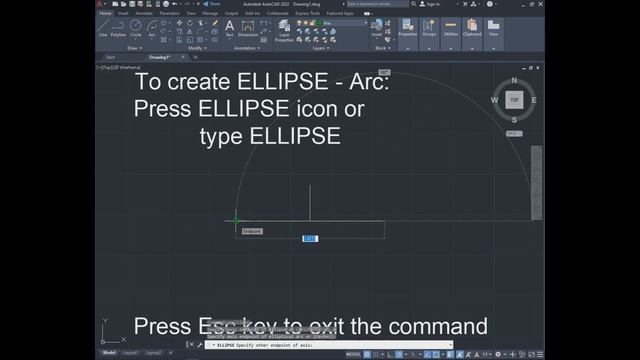
Task: Switch to the Insert ribbon tab
Action: 123,13
